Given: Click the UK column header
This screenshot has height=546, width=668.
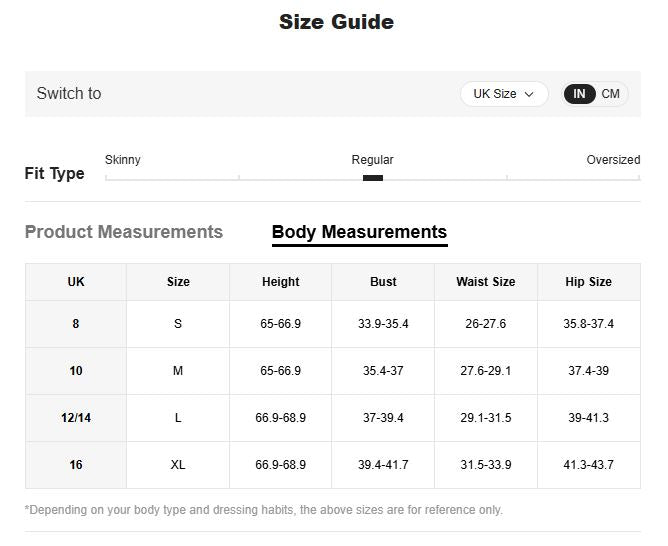Looking at the screenshot, I should pyautogui.click(x=76, y=282).
